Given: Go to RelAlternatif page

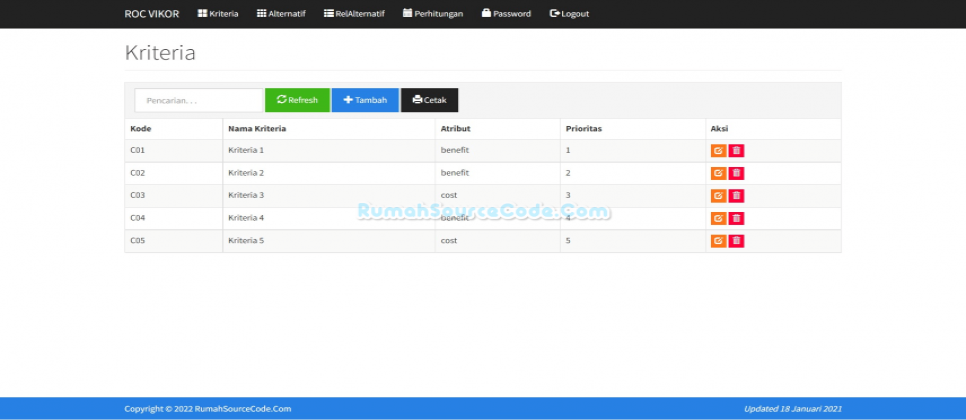Looking at the screenshot, I should pyautogui.click(x=354, y=14).
